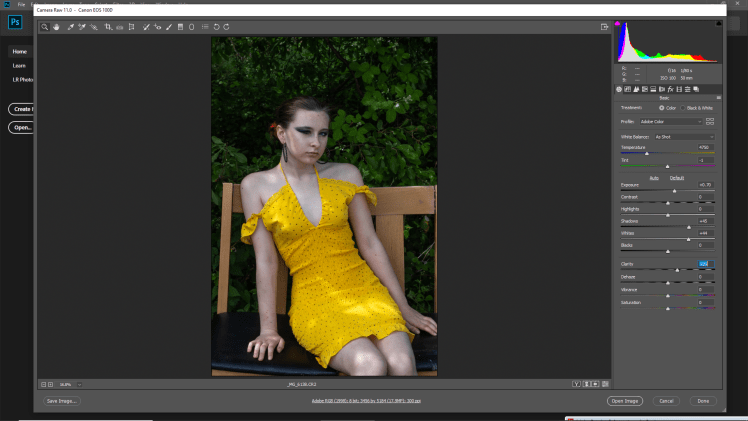Open the Profile browser grid icon
Viewport: 748px width, 421px height.
pos(710,121)
